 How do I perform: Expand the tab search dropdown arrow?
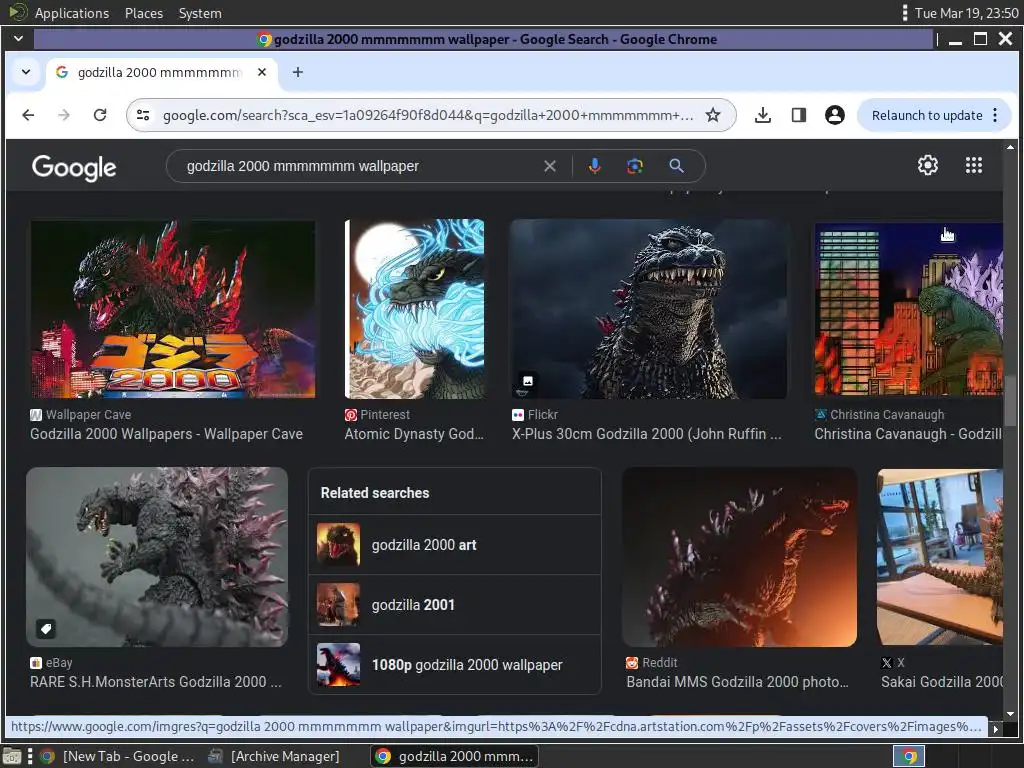pos(26,72)
